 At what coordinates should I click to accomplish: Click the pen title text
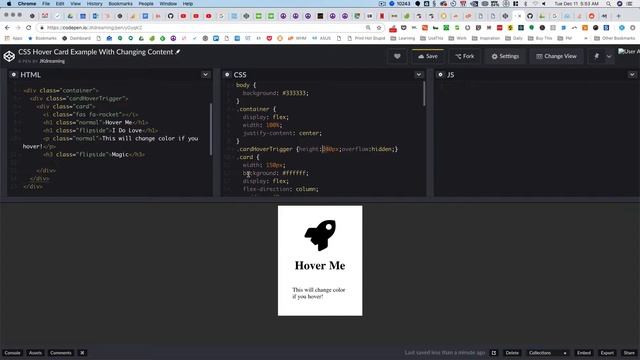[x=96, y=52]
